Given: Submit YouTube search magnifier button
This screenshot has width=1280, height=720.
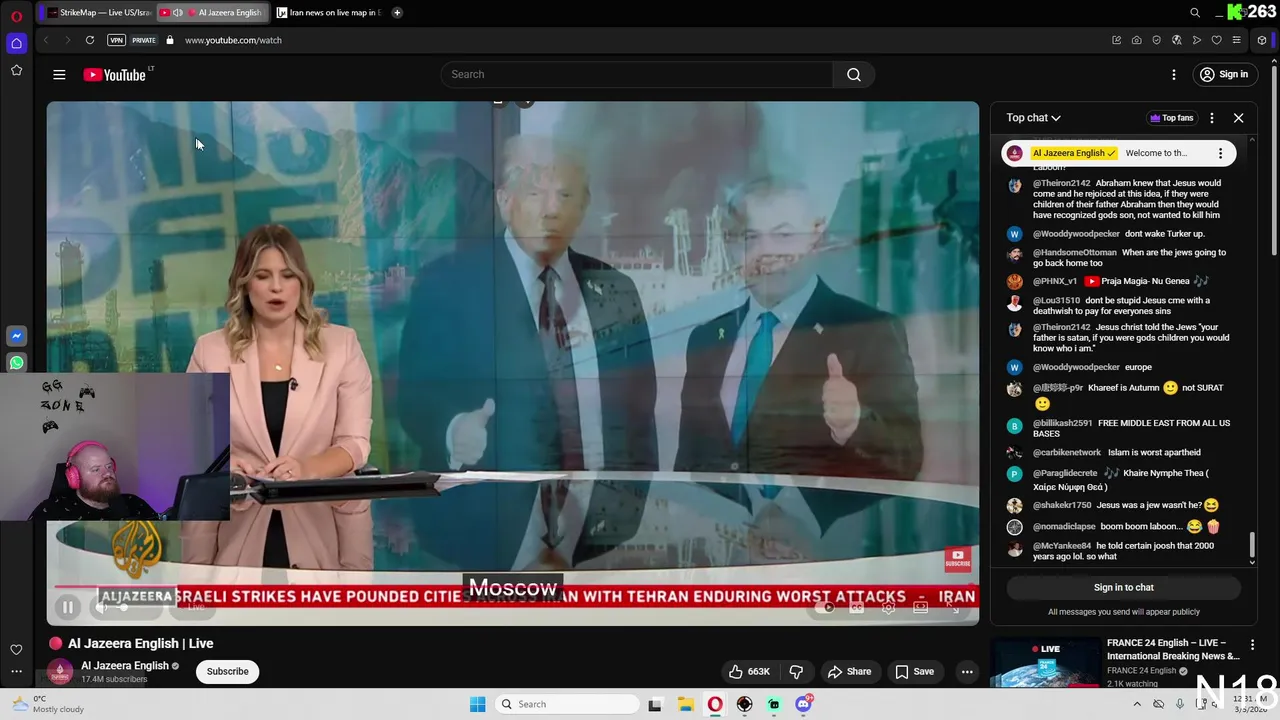Looking at the screenshot, I should [854, 74].
